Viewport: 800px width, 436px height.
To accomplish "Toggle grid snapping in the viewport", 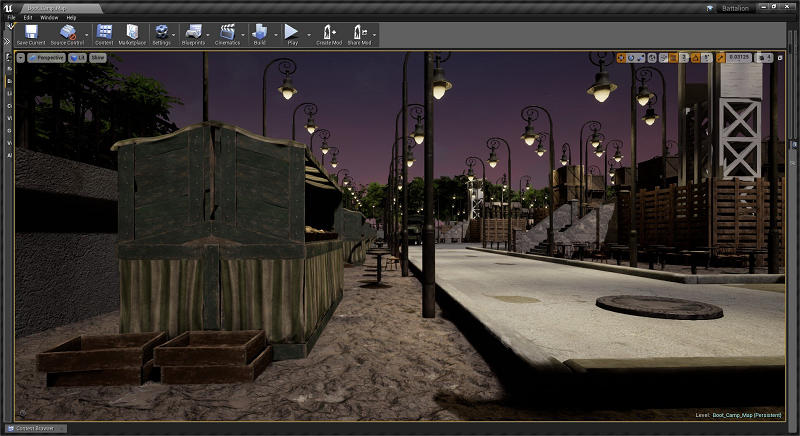I will pyautogui.click(x=672, y=58).
